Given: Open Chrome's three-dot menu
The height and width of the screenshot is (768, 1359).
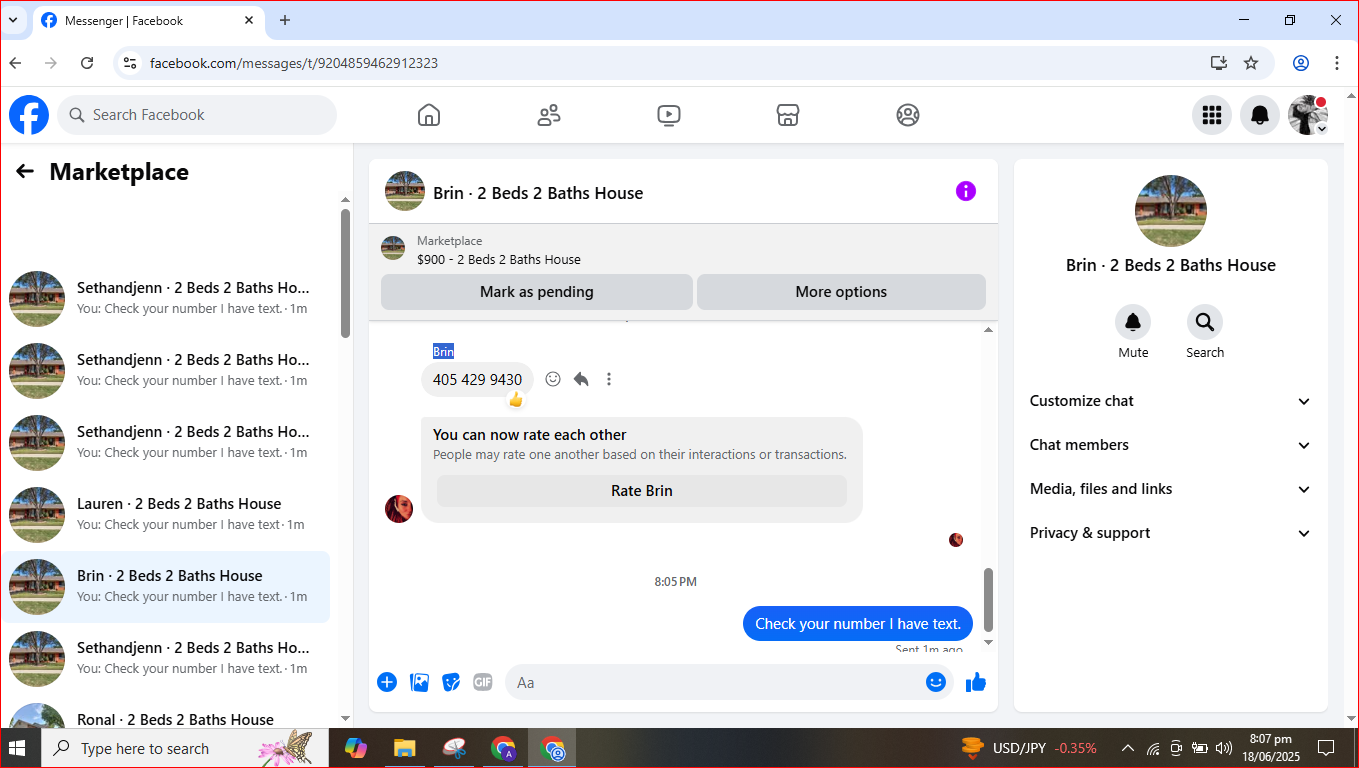Looking at the screenshot, I should [1337, 63].
